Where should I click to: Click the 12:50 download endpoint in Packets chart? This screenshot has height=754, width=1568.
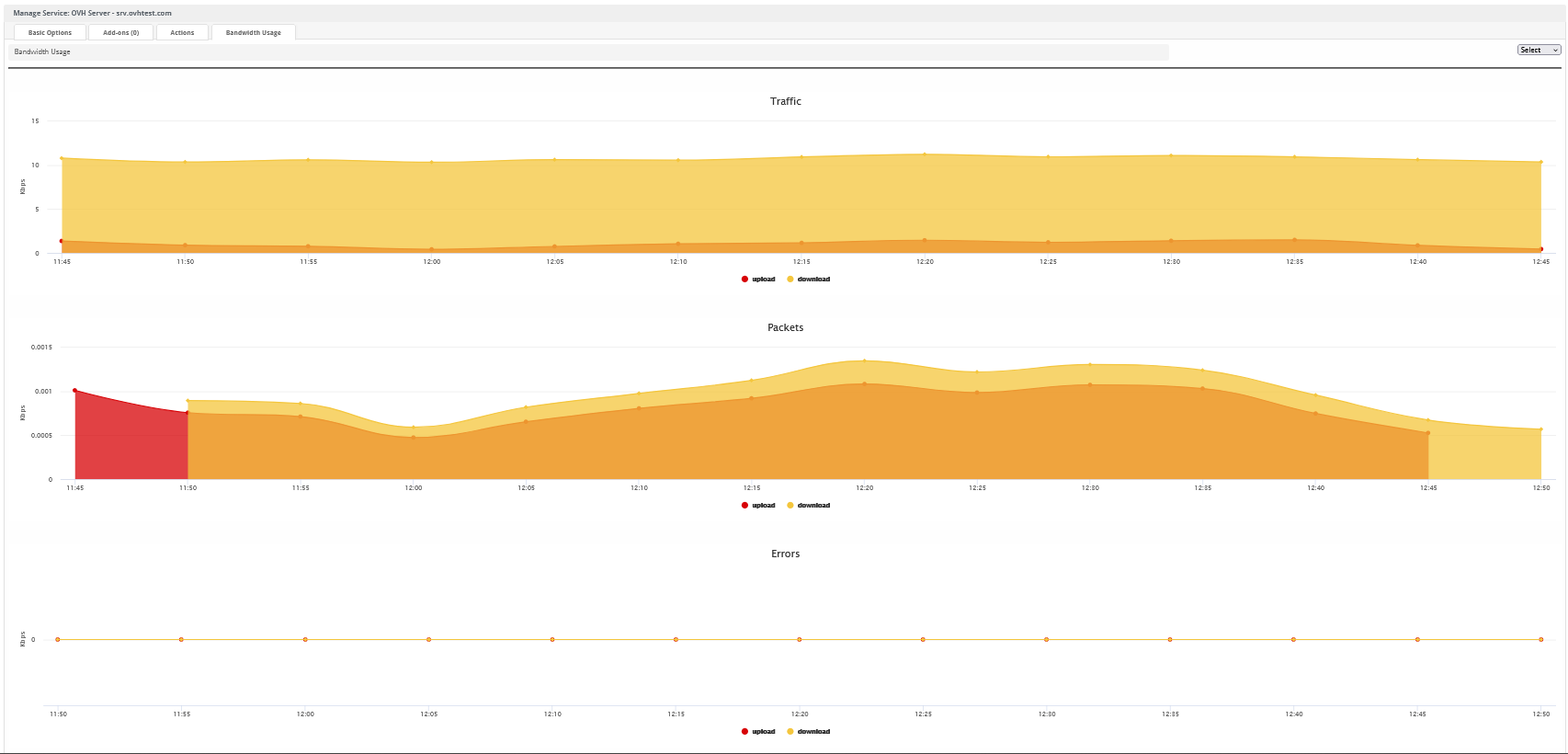[x=1541, y=429]
